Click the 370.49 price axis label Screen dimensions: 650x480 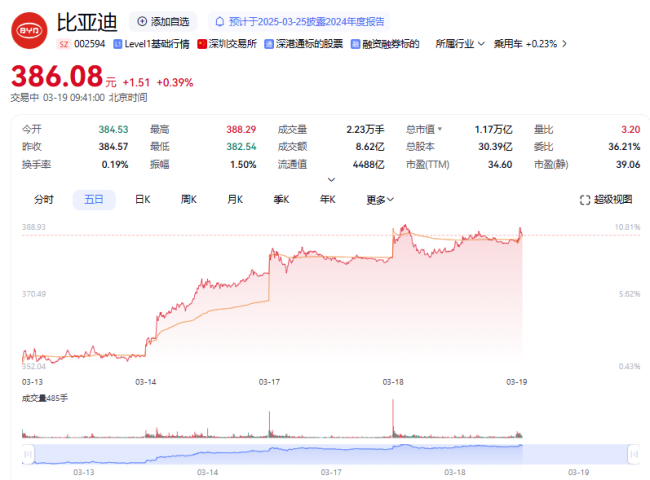coord(34,294)
